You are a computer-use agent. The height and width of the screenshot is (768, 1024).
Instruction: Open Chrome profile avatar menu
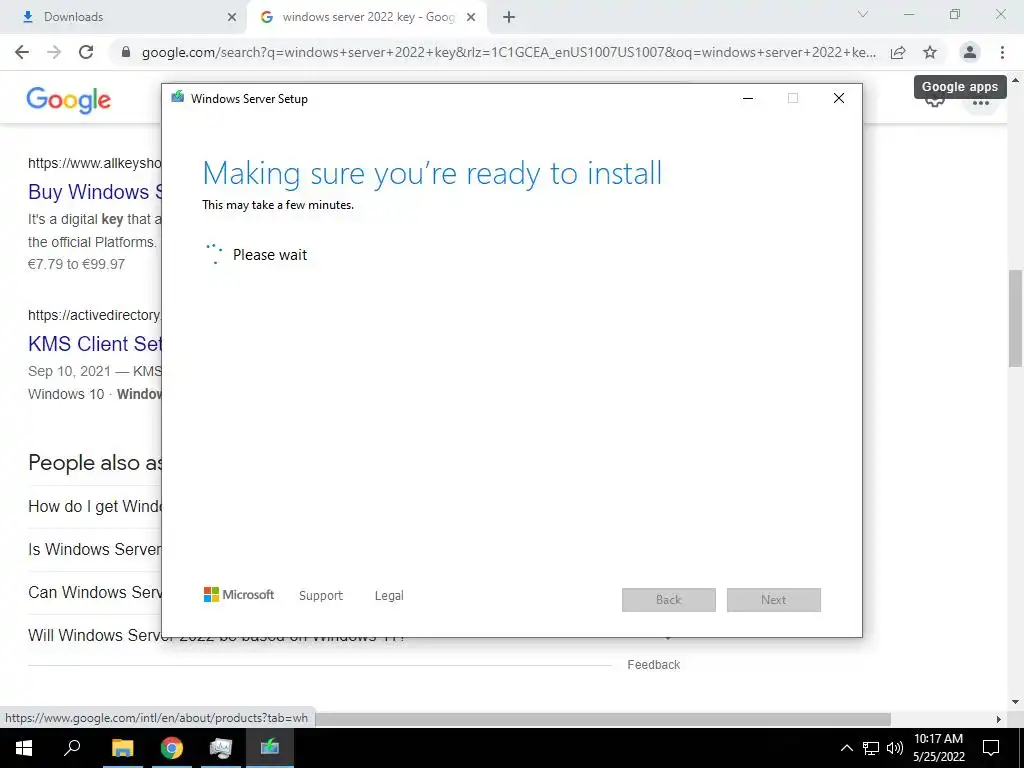pyautogui.click(x=970, y=52)
